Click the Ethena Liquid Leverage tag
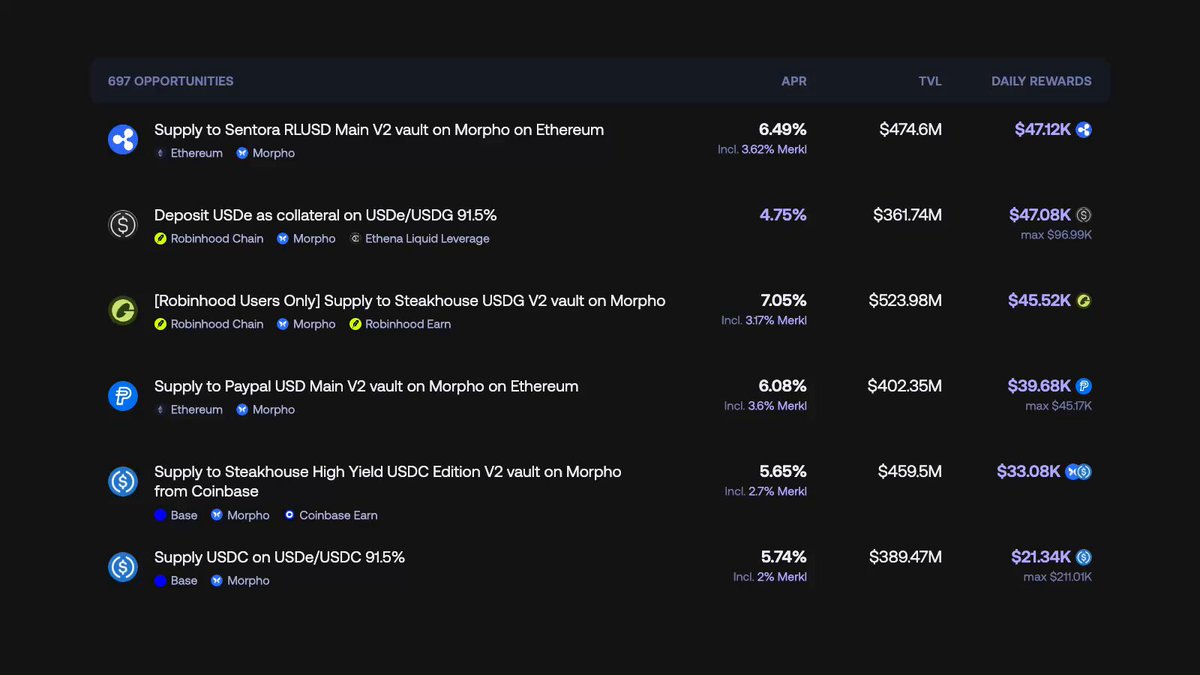This screenshot has height=675, width=1200. coord(419,239)
